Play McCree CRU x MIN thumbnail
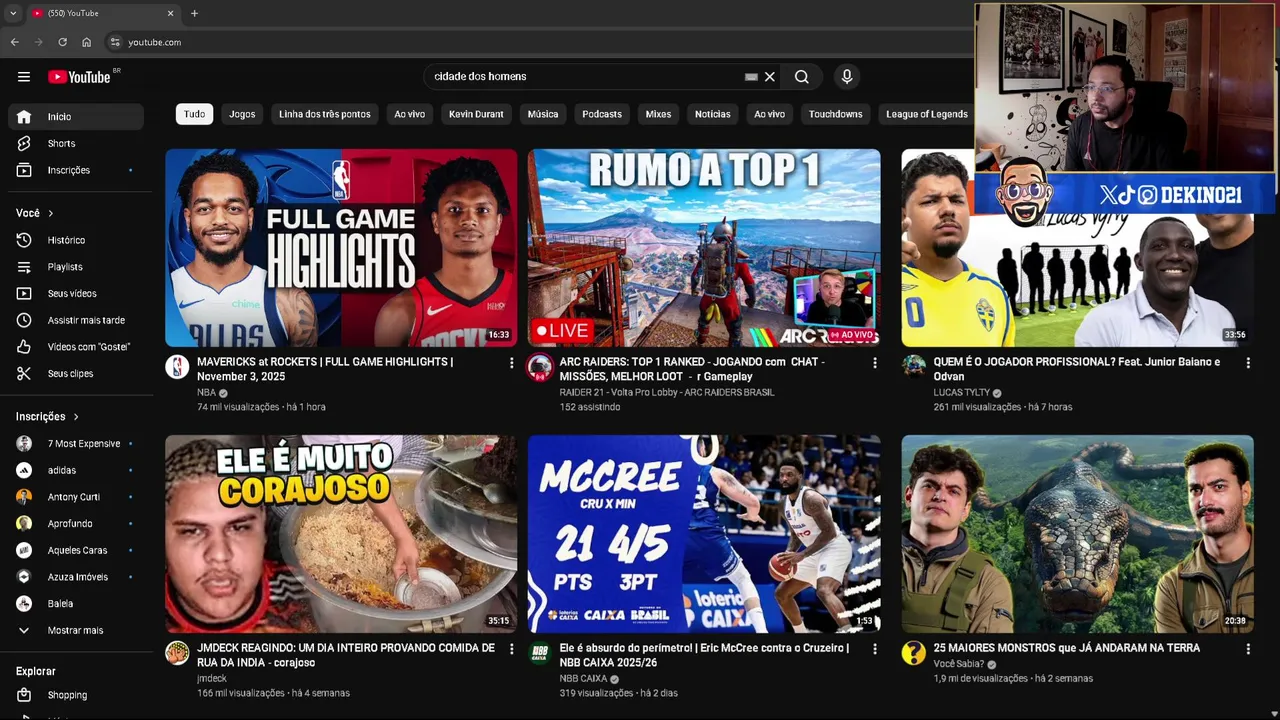Screen dimensions: 1280x720 tap(704, 534)
